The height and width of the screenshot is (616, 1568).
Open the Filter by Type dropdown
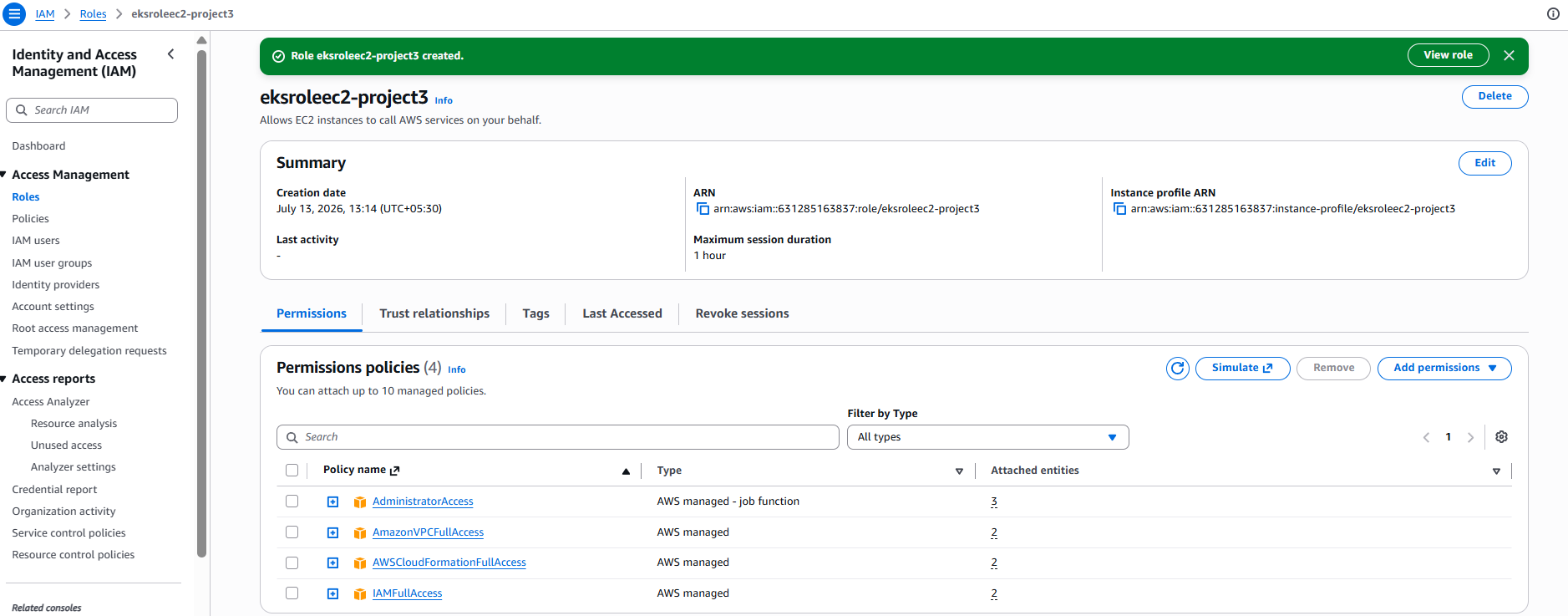987,437
